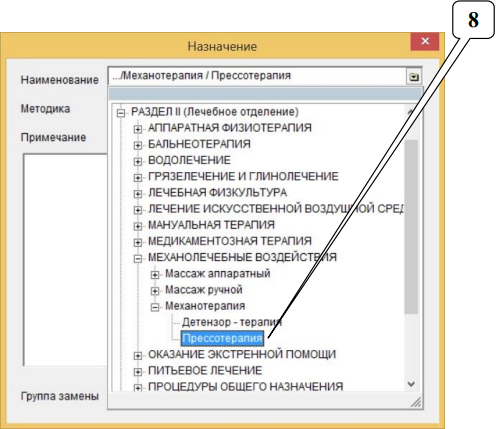Expand ОКАЗАНИЕ ЭКСТРЕННОЙ ПОМОЩИ node
496x429 pixels.
pos(137,356)
